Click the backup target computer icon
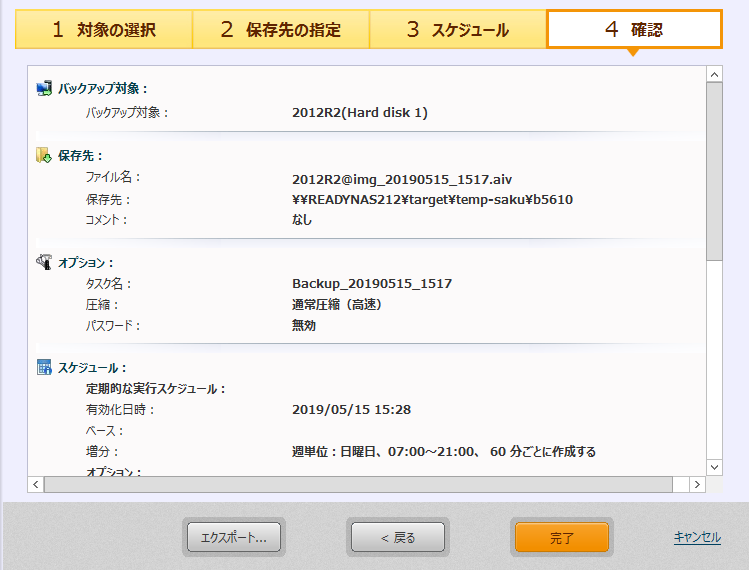Screen dimensions: 749x570 [x=44, y=89]
